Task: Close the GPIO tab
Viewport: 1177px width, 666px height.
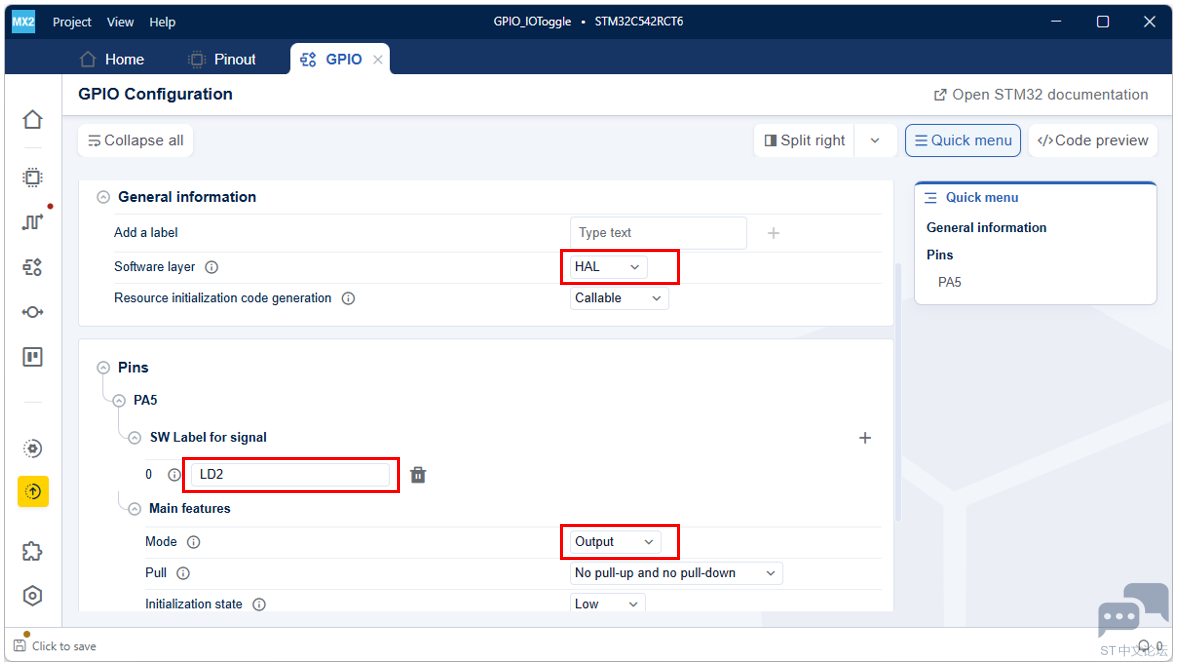Action: [378, 60]
